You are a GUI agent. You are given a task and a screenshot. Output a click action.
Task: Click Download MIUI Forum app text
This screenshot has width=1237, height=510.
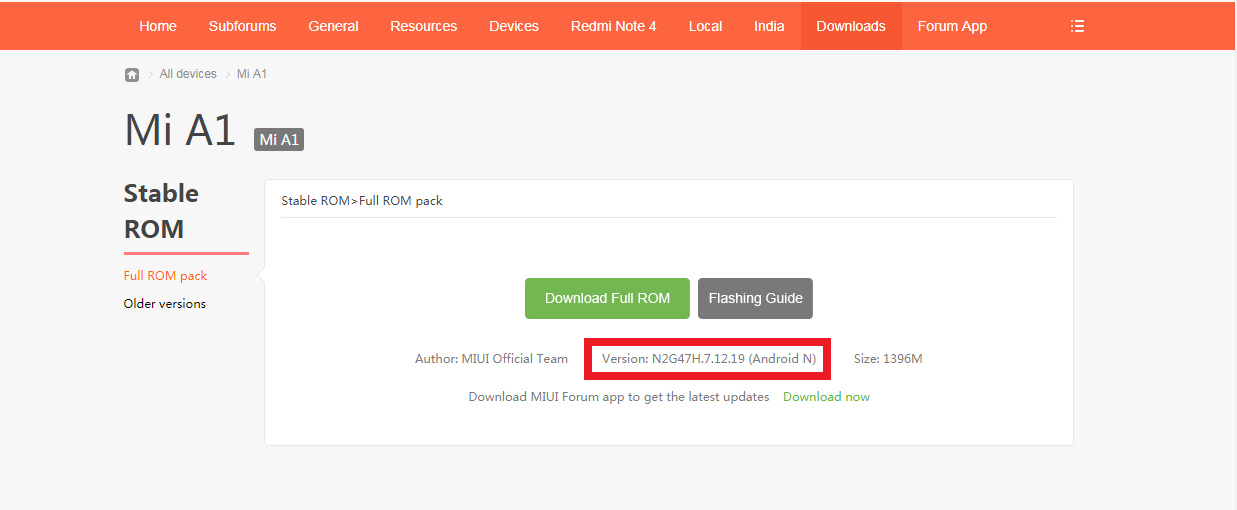619,397
